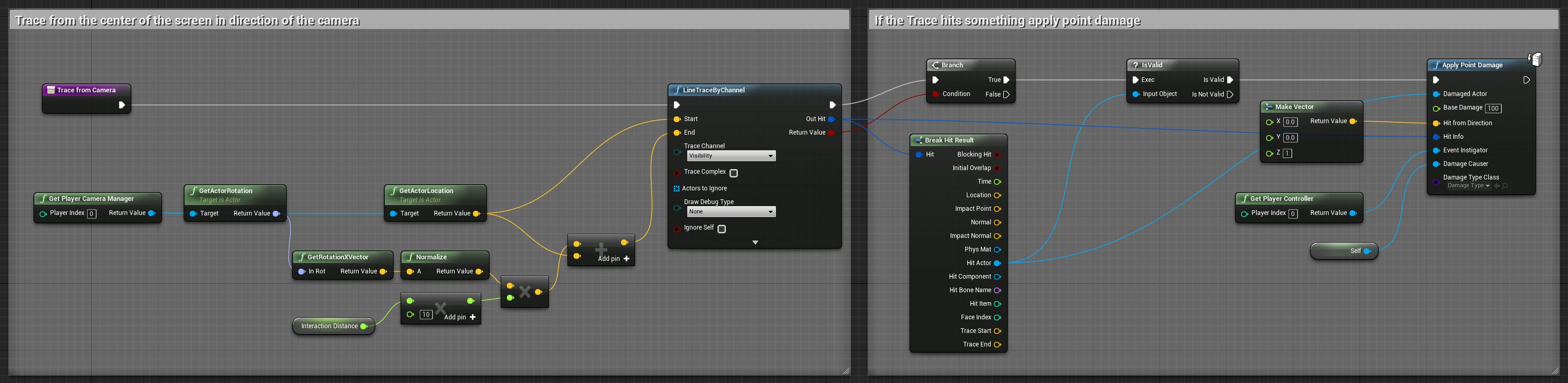Click the Hit Actor output pin
1568x383 pixels.
[x=997, y=263]
